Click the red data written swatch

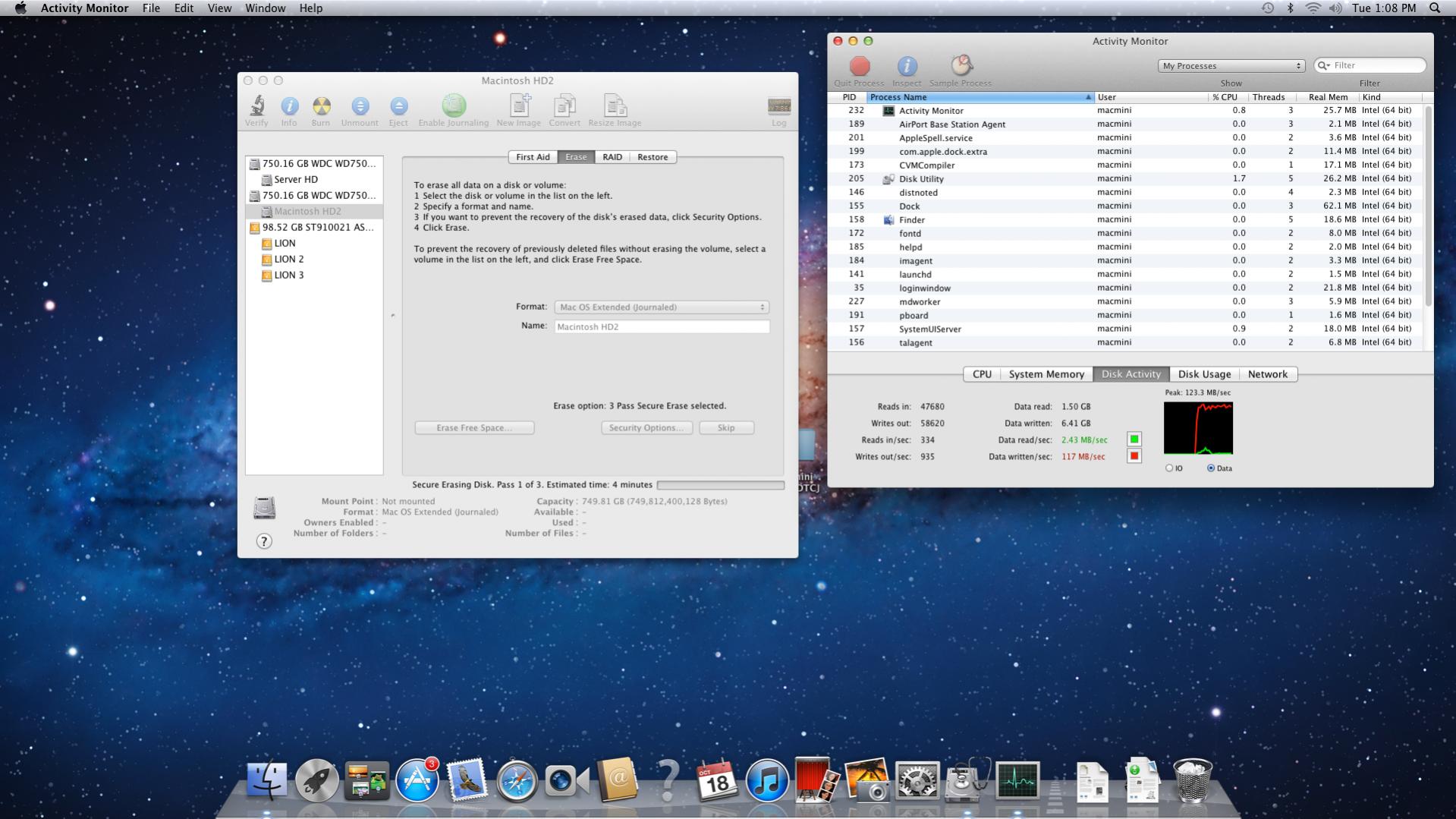click(1134, 456)
